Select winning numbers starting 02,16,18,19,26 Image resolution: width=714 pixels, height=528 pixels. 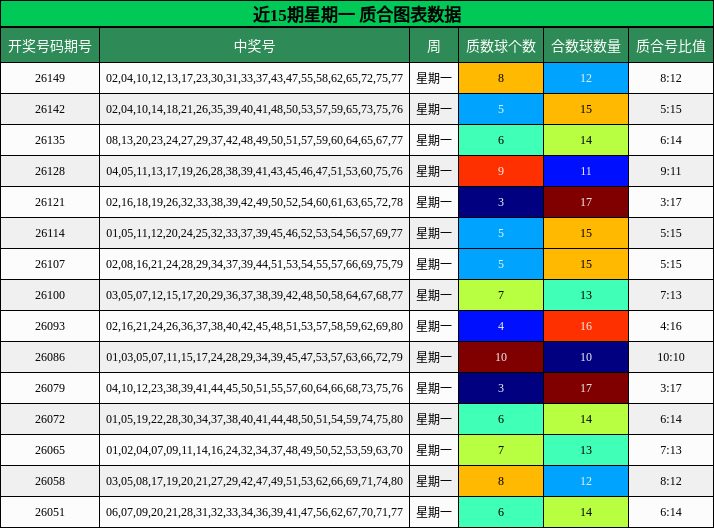click(255, 202)
